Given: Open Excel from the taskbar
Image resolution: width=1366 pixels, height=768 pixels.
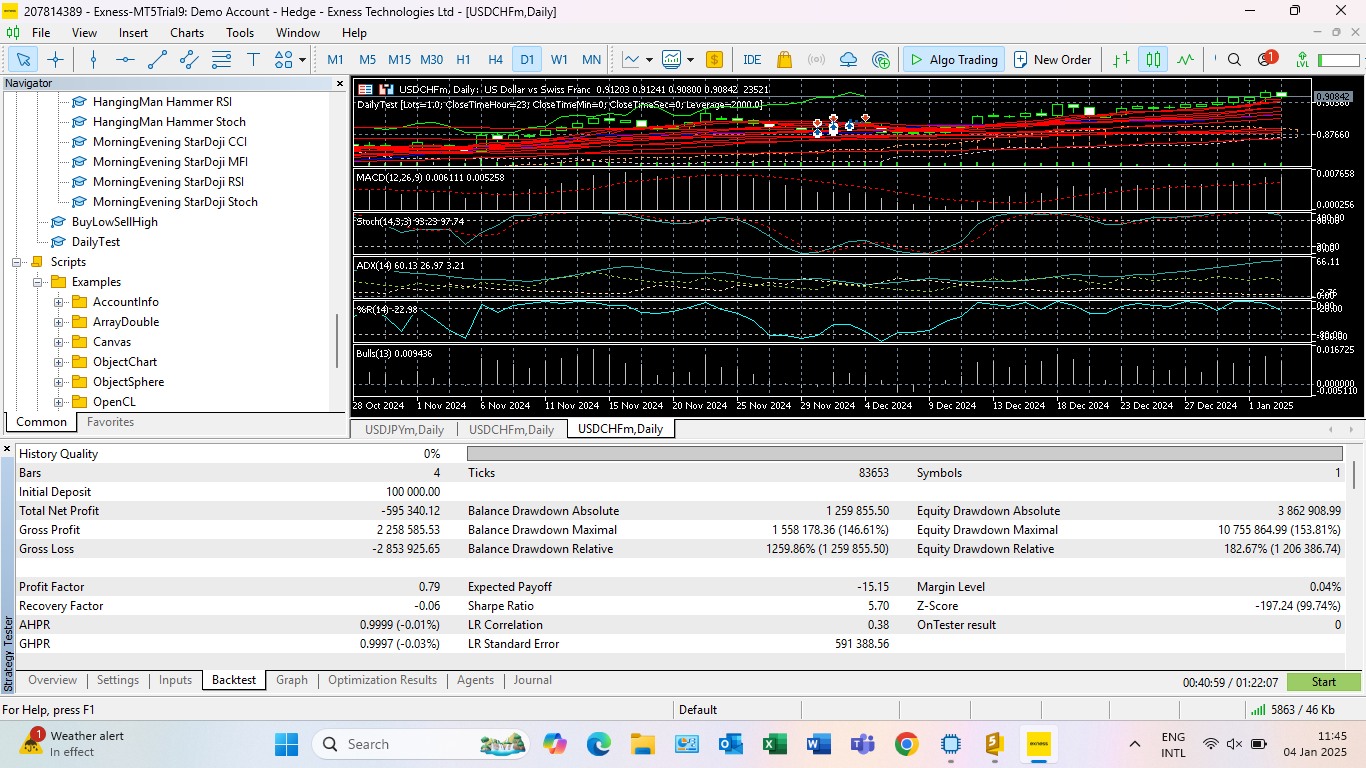Looking at the screenshot, I should [774, 744].
